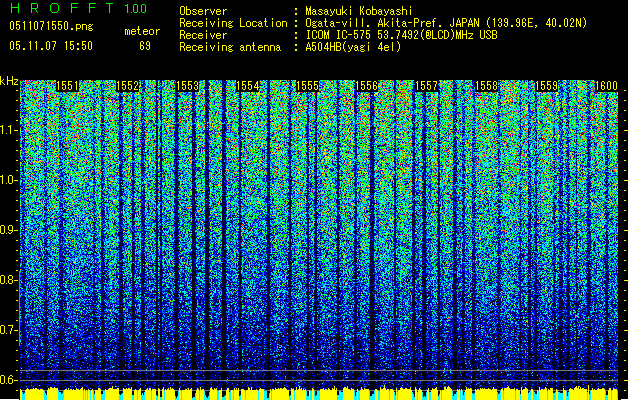Click the meteor count 69

(145, 46)
